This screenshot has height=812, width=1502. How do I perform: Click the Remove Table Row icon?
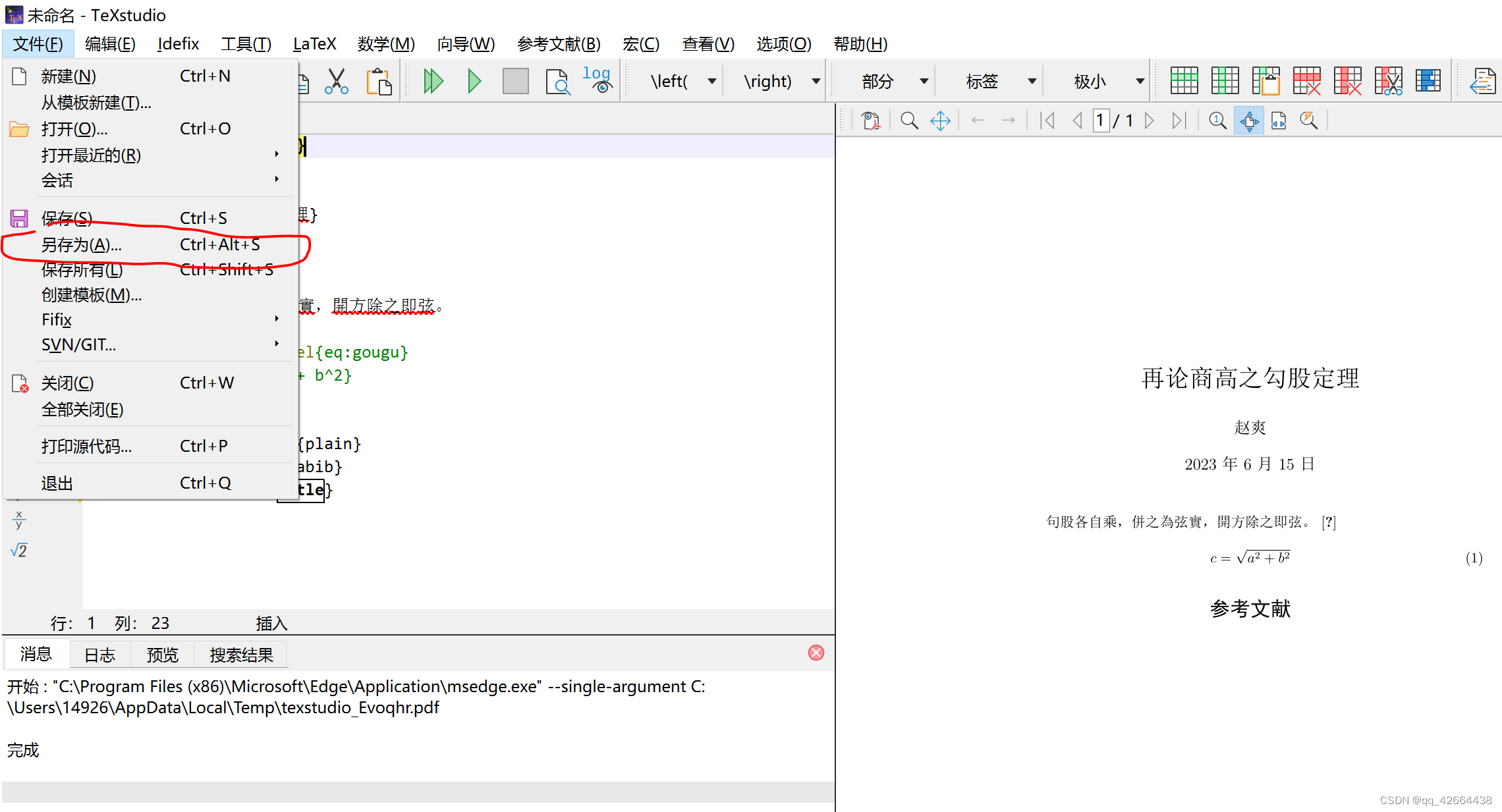(x=1306, y=81)
